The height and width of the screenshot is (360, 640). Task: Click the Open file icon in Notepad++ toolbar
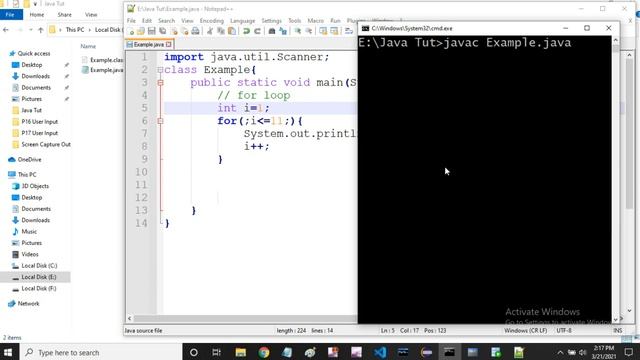[141, 31]
